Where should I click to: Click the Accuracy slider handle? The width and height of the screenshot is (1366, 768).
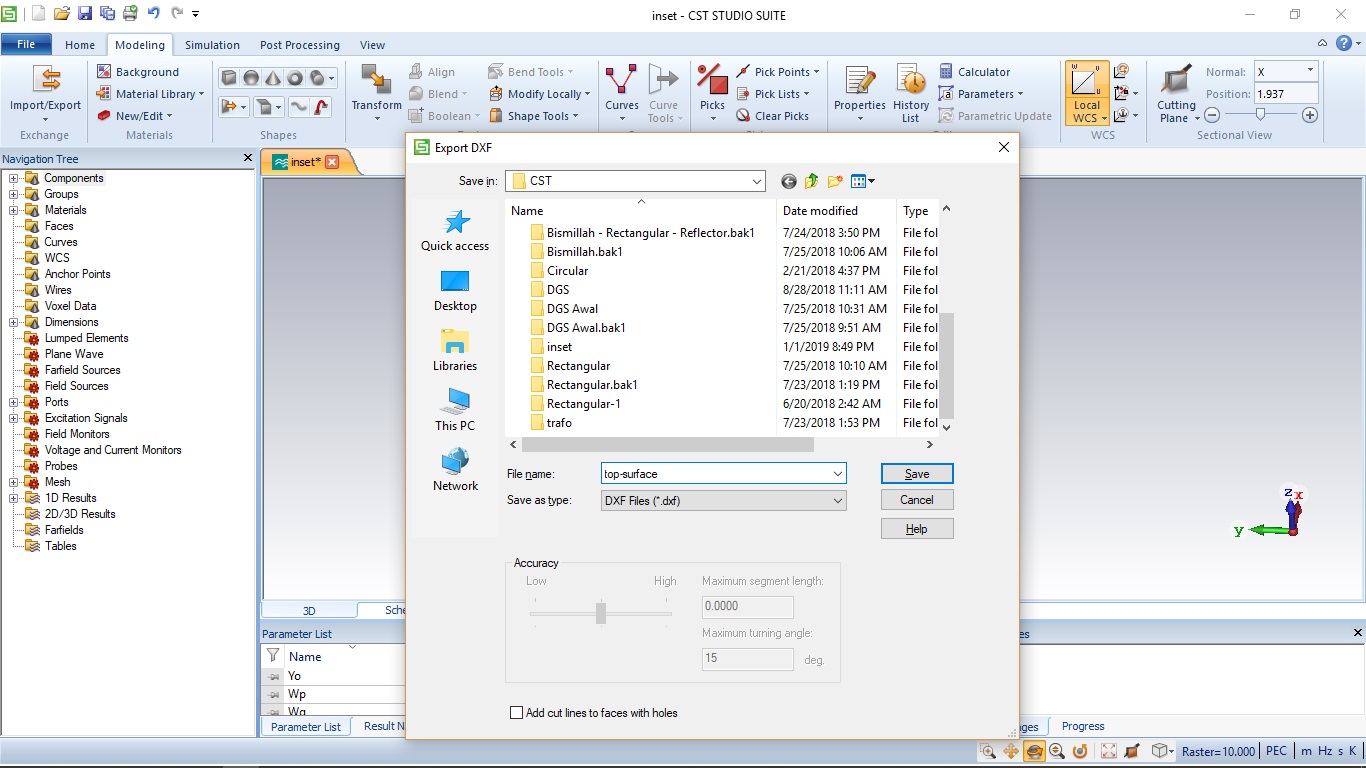(601, 616)
